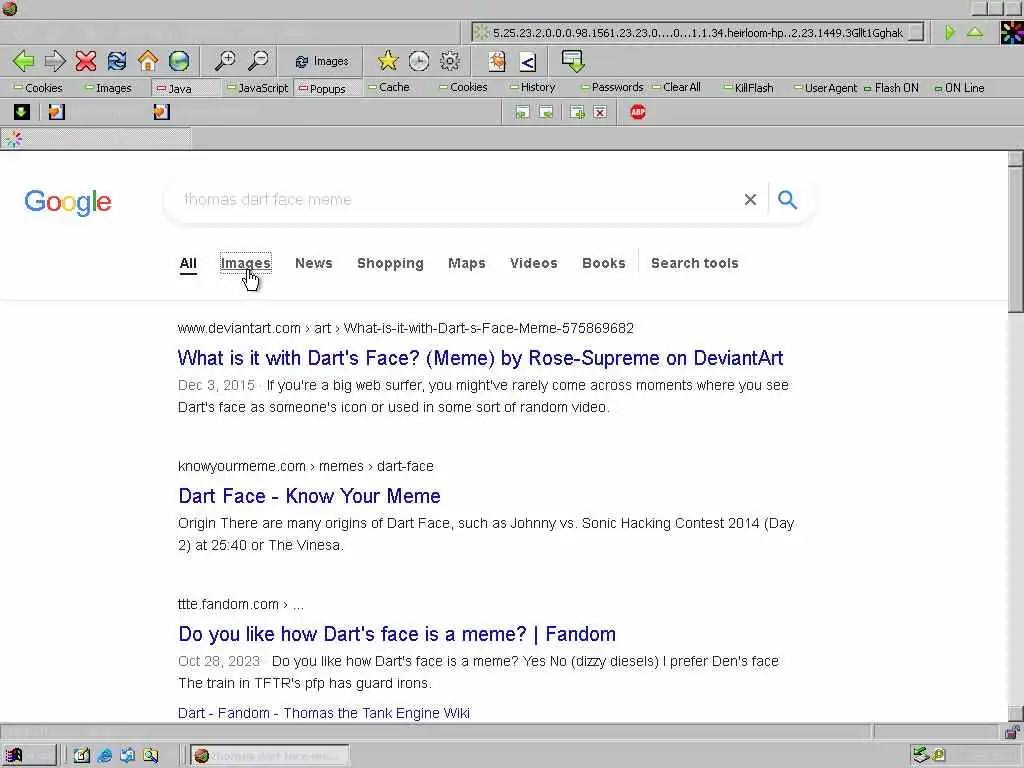Click the bug document icon in the toolbar
This screenshot has width=1024, height=768.
497,61
